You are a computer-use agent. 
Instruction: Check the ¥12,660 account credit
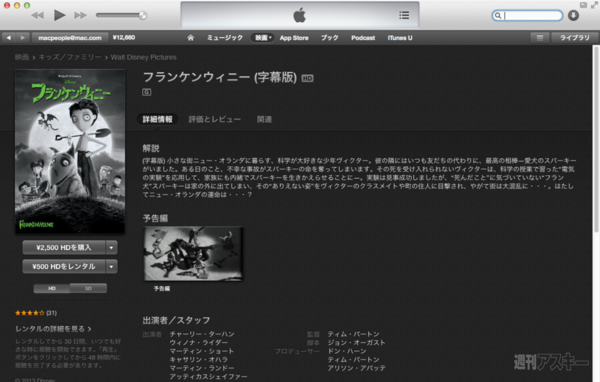(x=124, y=38)
